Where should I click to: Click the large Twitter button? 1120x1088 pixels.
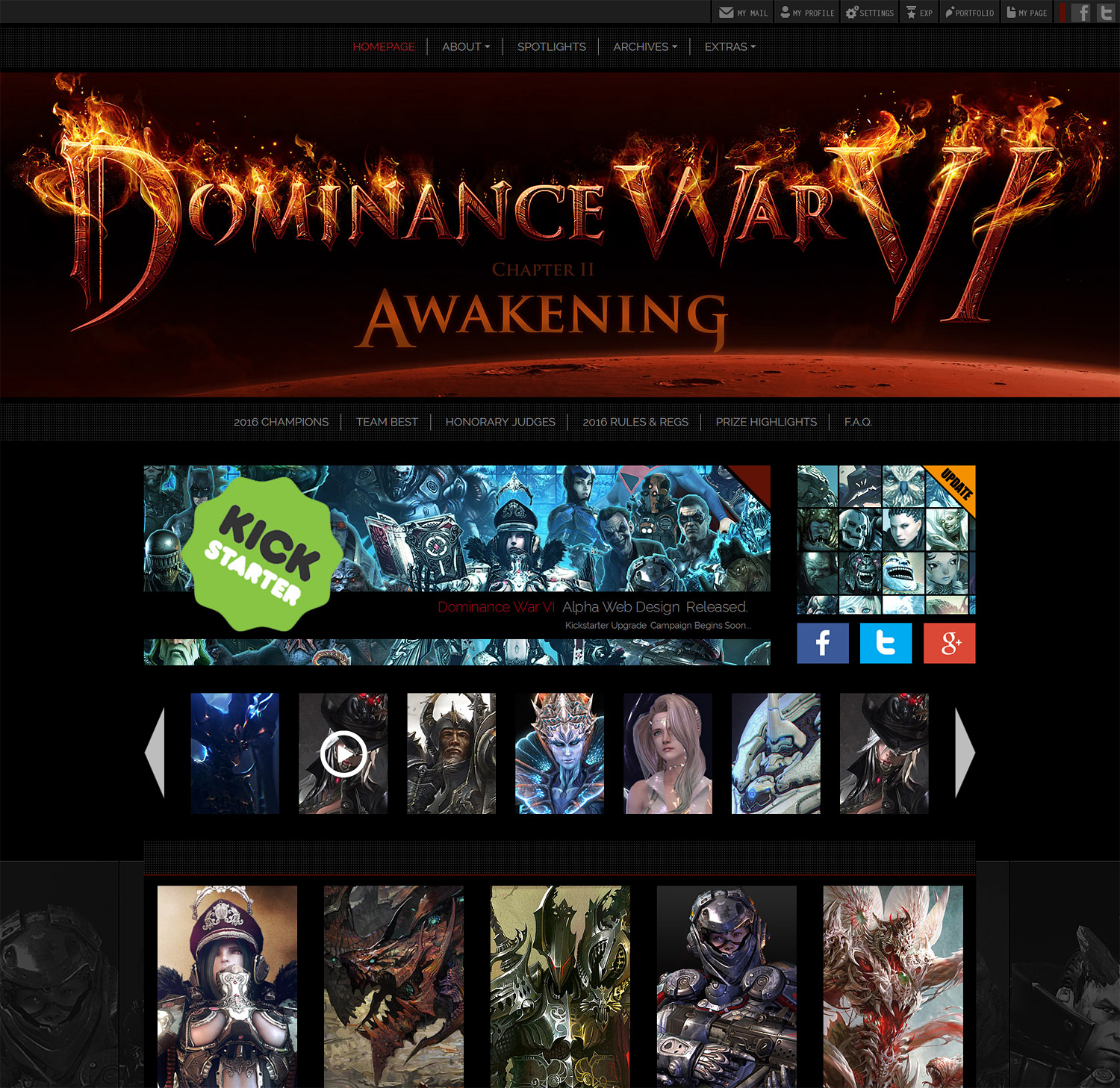coord(886,643)
